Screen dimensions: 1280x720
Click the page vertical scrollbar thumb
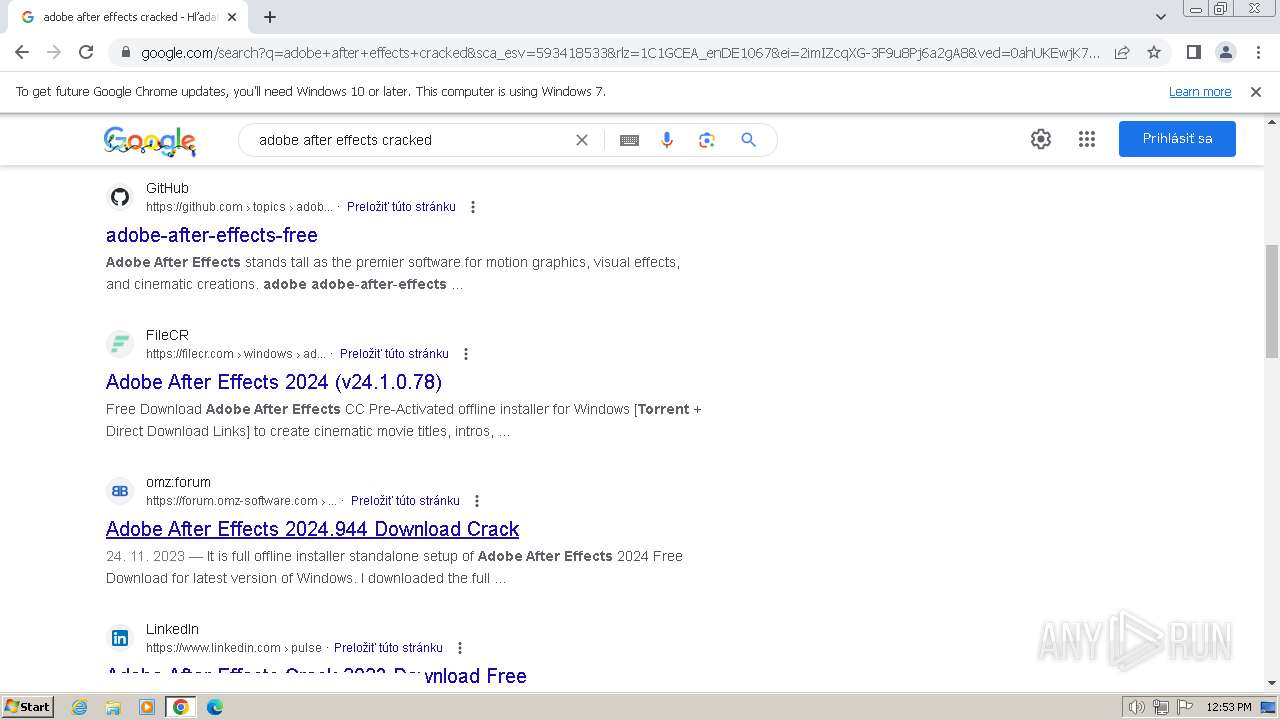(x=1272, y=300)
